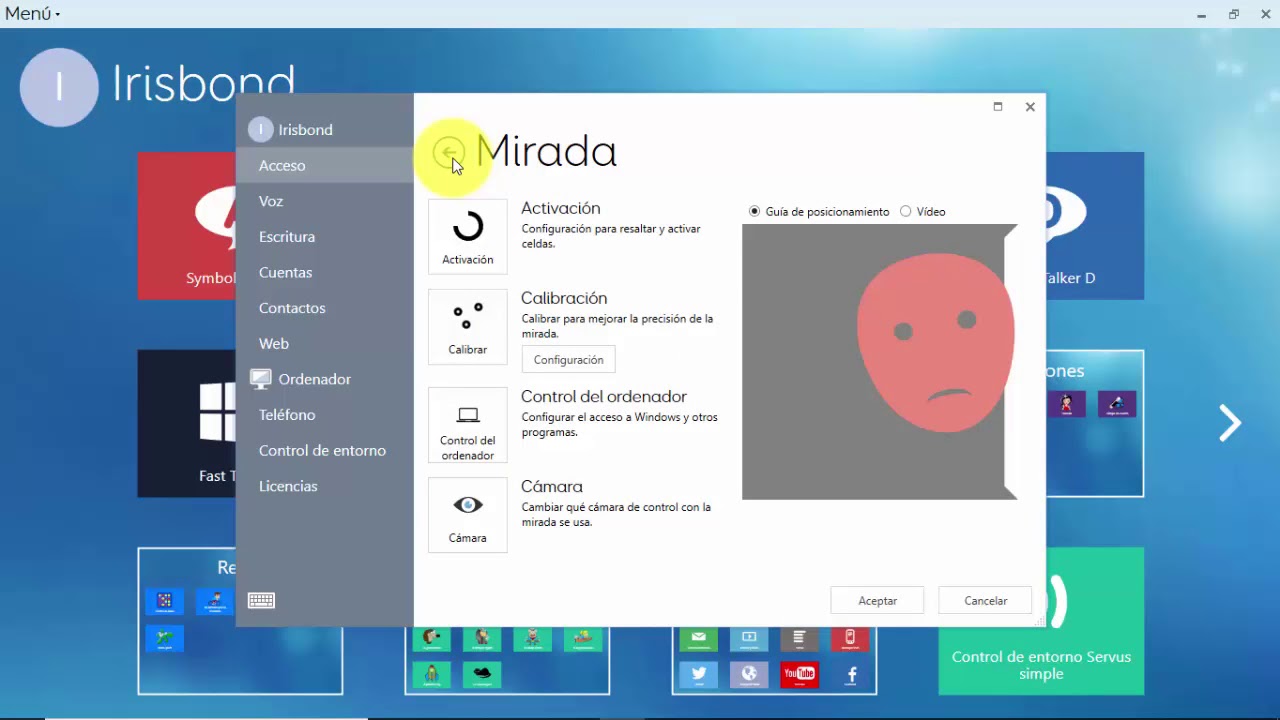Click the Control del ordenador heading text
This screenshot has height=720, width=1280.
coord(604,396)
